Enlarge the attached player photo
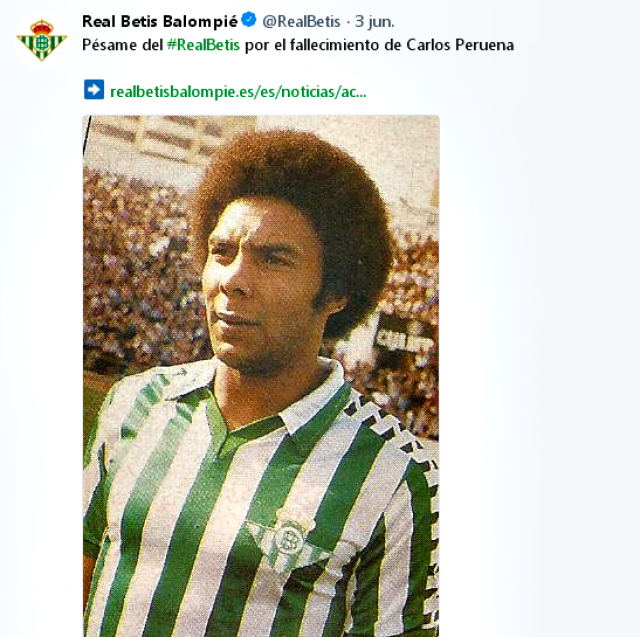The height and width of the screenshot is (637, 640). [261, 376]
